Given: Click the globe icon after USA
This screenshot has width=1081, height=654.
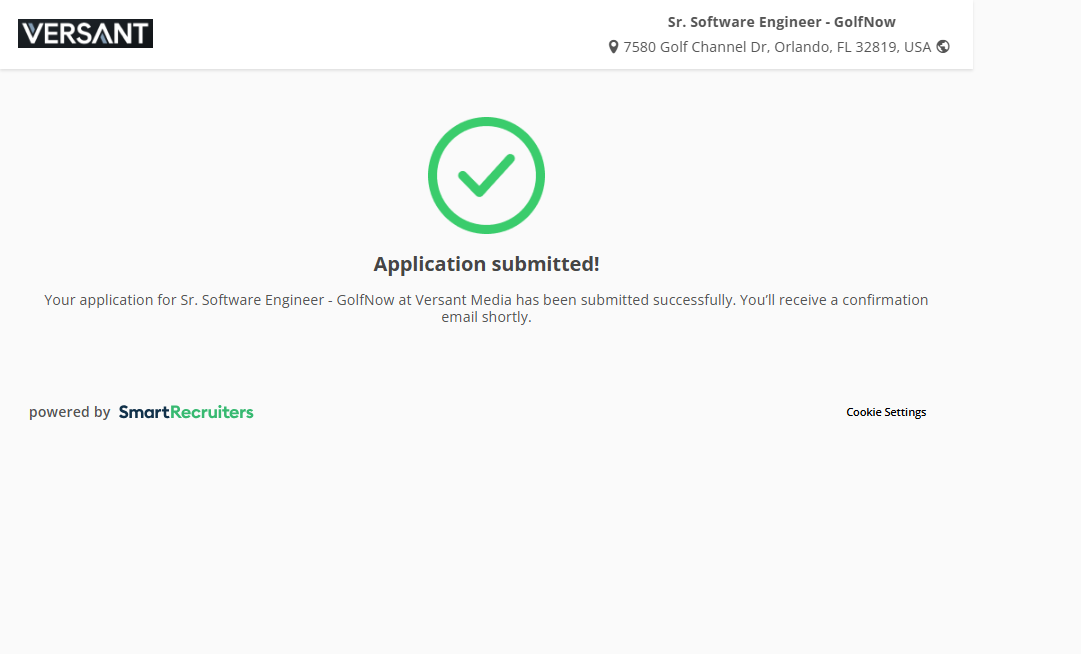Looking at the screenshot, I should [943, 46].
